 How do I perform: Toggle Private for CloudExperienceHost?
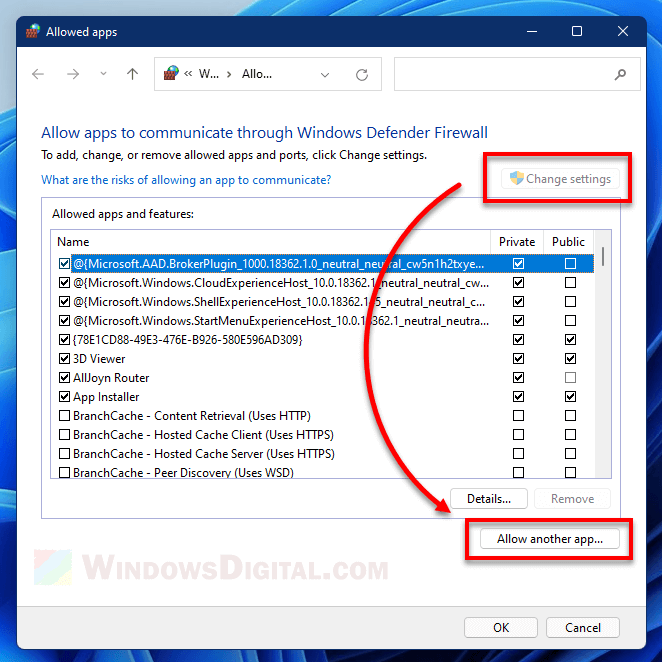pos(518,283)
